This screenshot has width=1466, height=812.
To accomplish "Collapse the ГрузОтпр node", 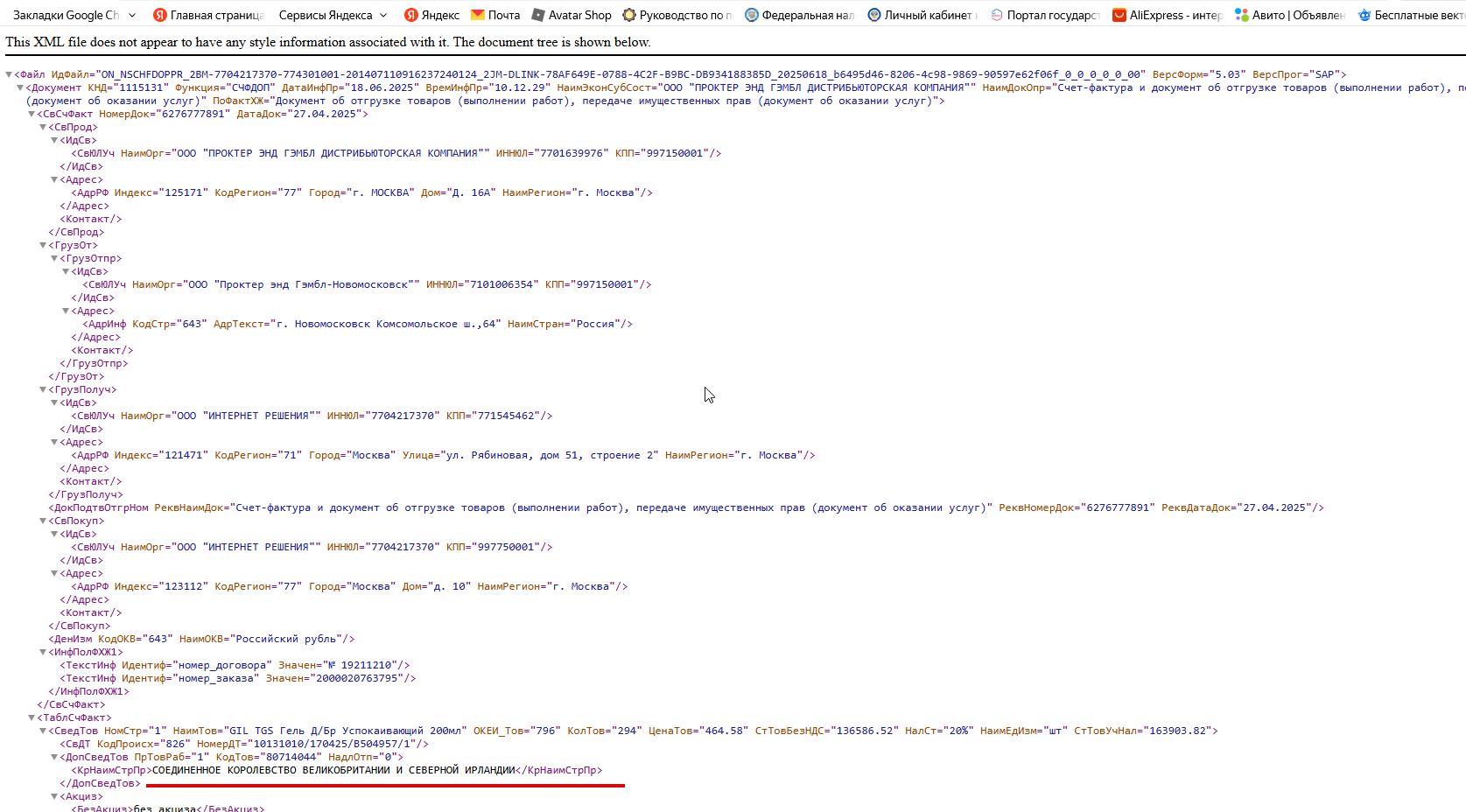I will (x=54, y=259).
